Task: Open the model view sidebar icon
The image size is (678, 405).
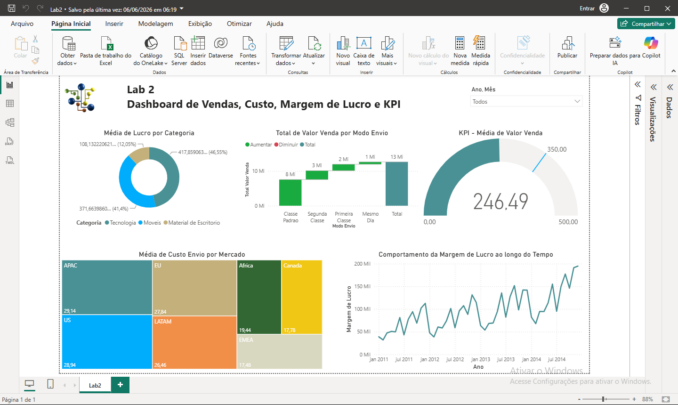Action: [10, 122]
